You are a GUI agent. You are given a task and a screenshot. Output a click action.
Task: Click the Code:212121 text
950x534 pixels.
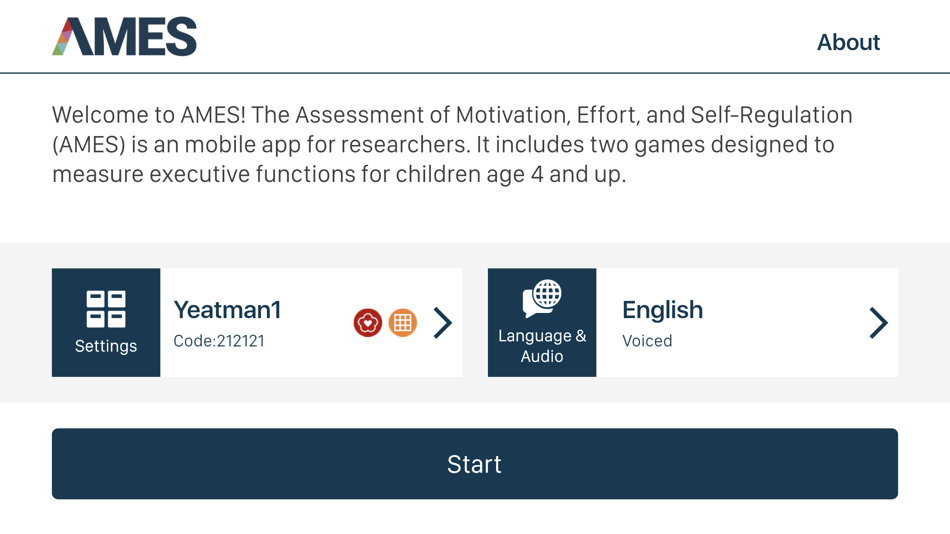point(219,341)
